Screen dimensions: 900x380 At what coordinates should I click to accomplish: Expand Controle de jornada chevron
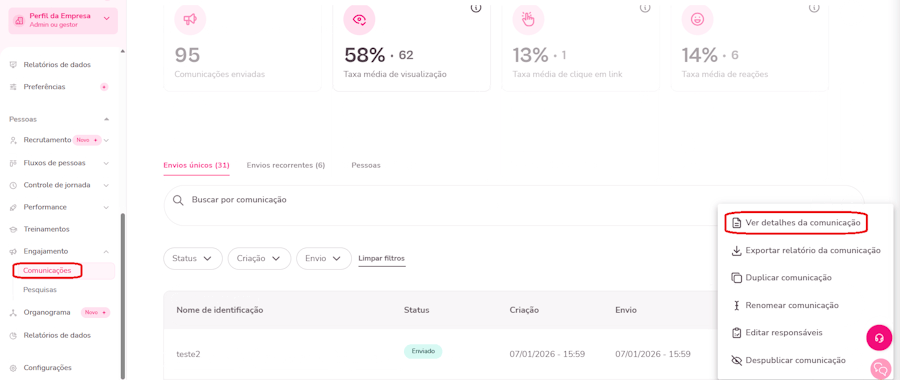[x=106, y=185]
